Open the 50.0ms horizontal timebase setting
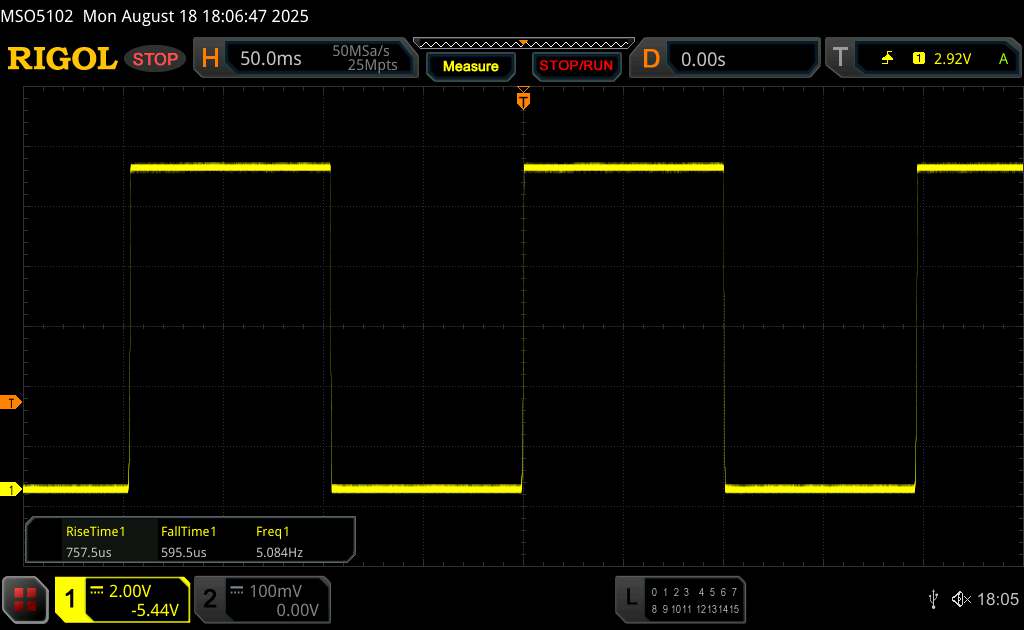Screen dimensions: 1024x630 271,59
